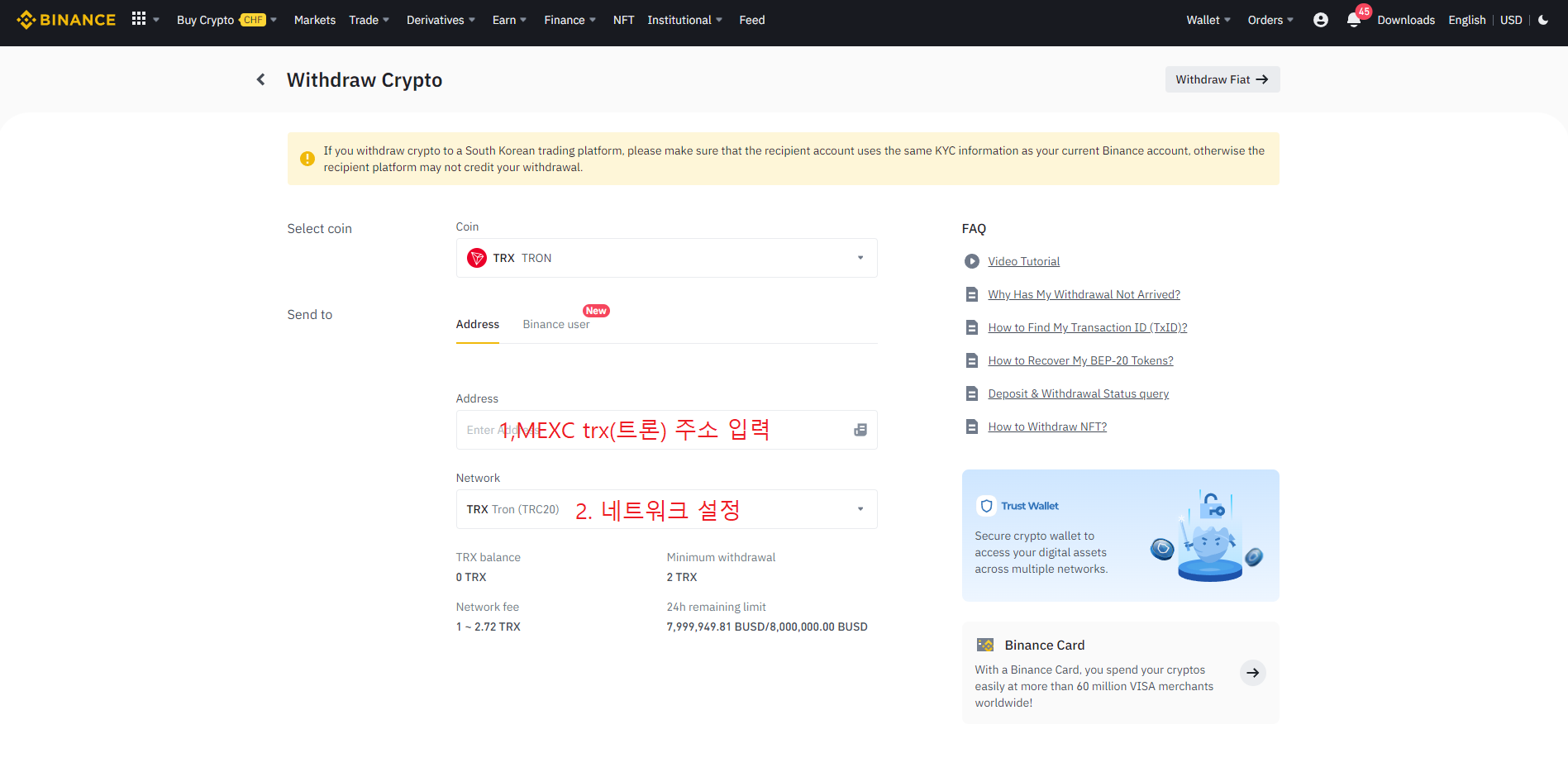The width and height of the screenshot is (1568, 772).
Task: Click the Binance Card chip icon
Action: coord(985,645)
